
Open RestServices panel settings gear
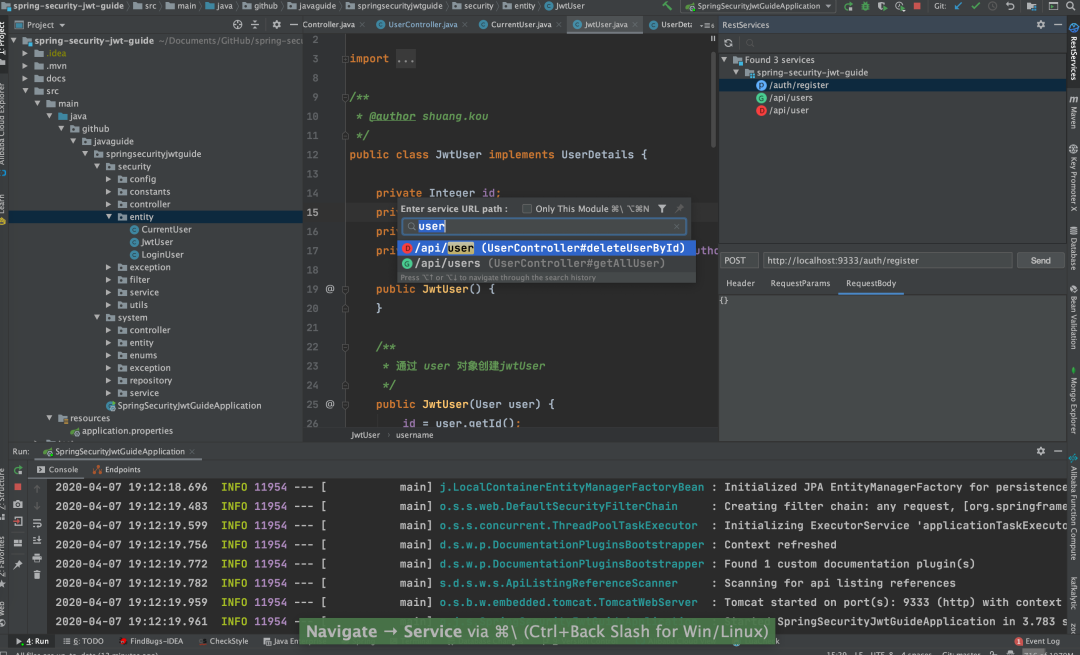[x=1040, y=24]
